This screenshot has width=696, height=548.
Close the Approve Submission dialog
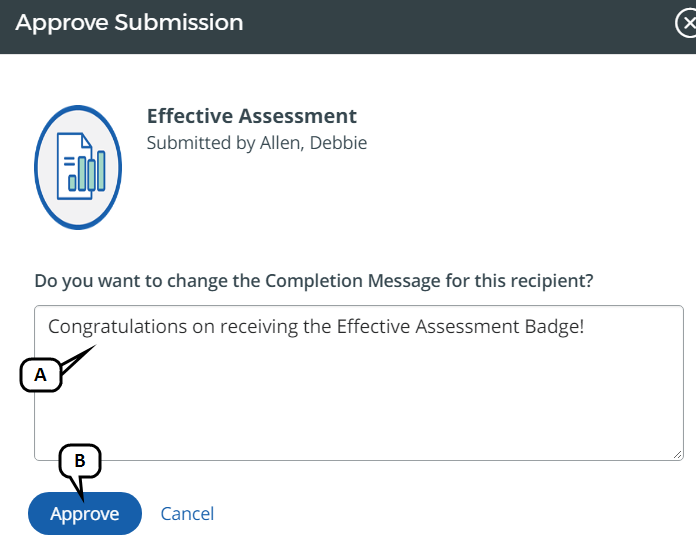coord(687,23)
